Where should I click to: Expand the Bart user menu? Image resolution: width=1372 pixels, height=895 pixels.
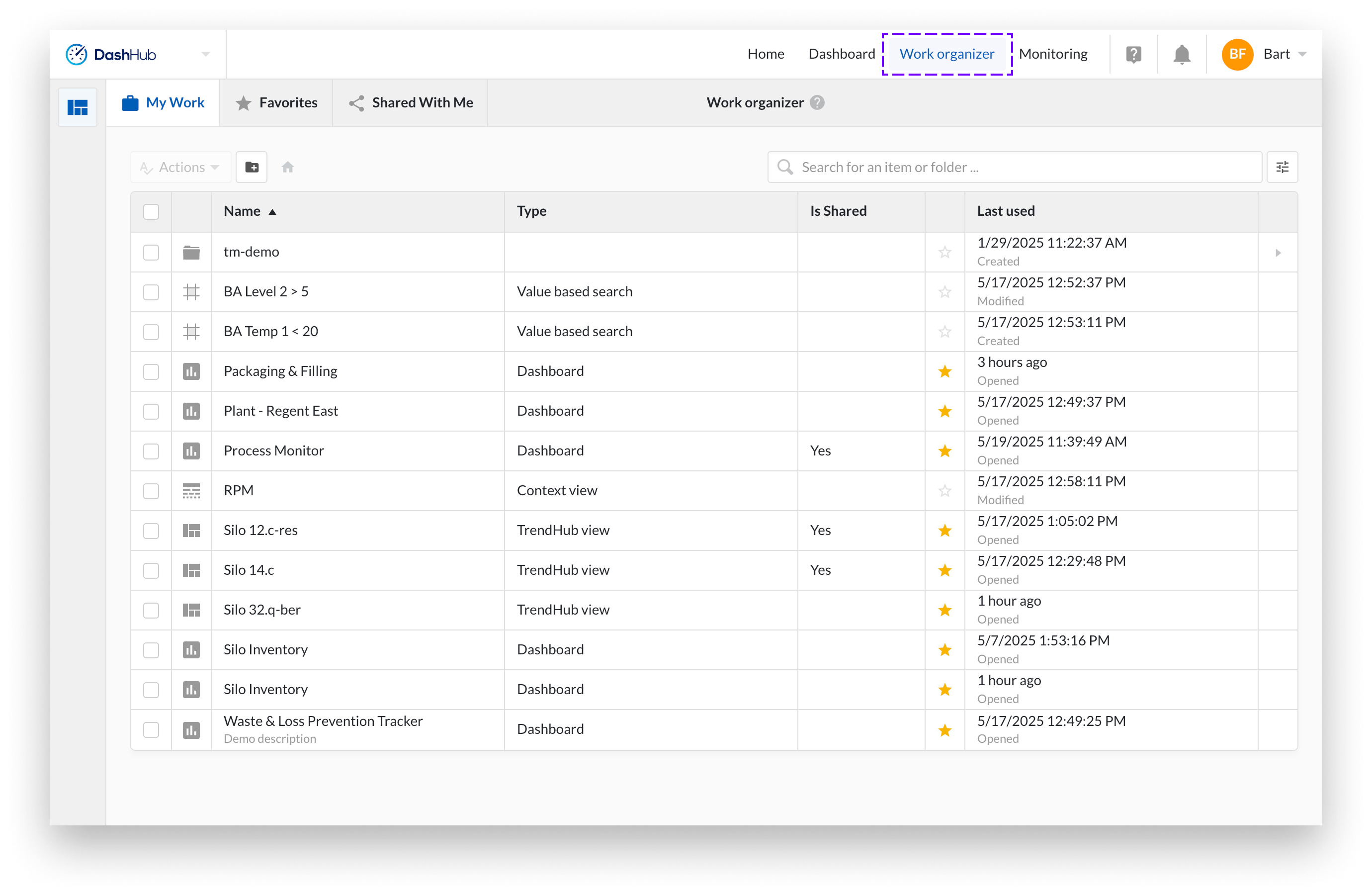coord(1285,54)
